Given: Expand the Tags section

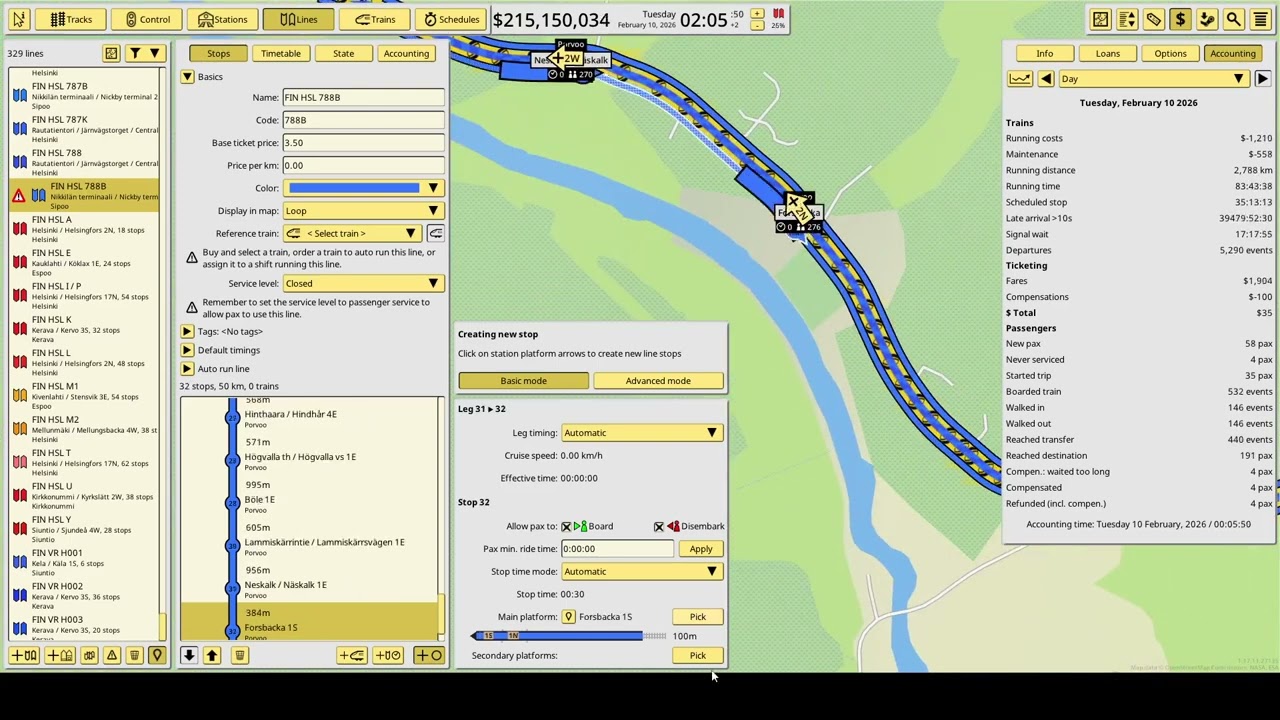Looking at the screenshot, I should (187, 331).
